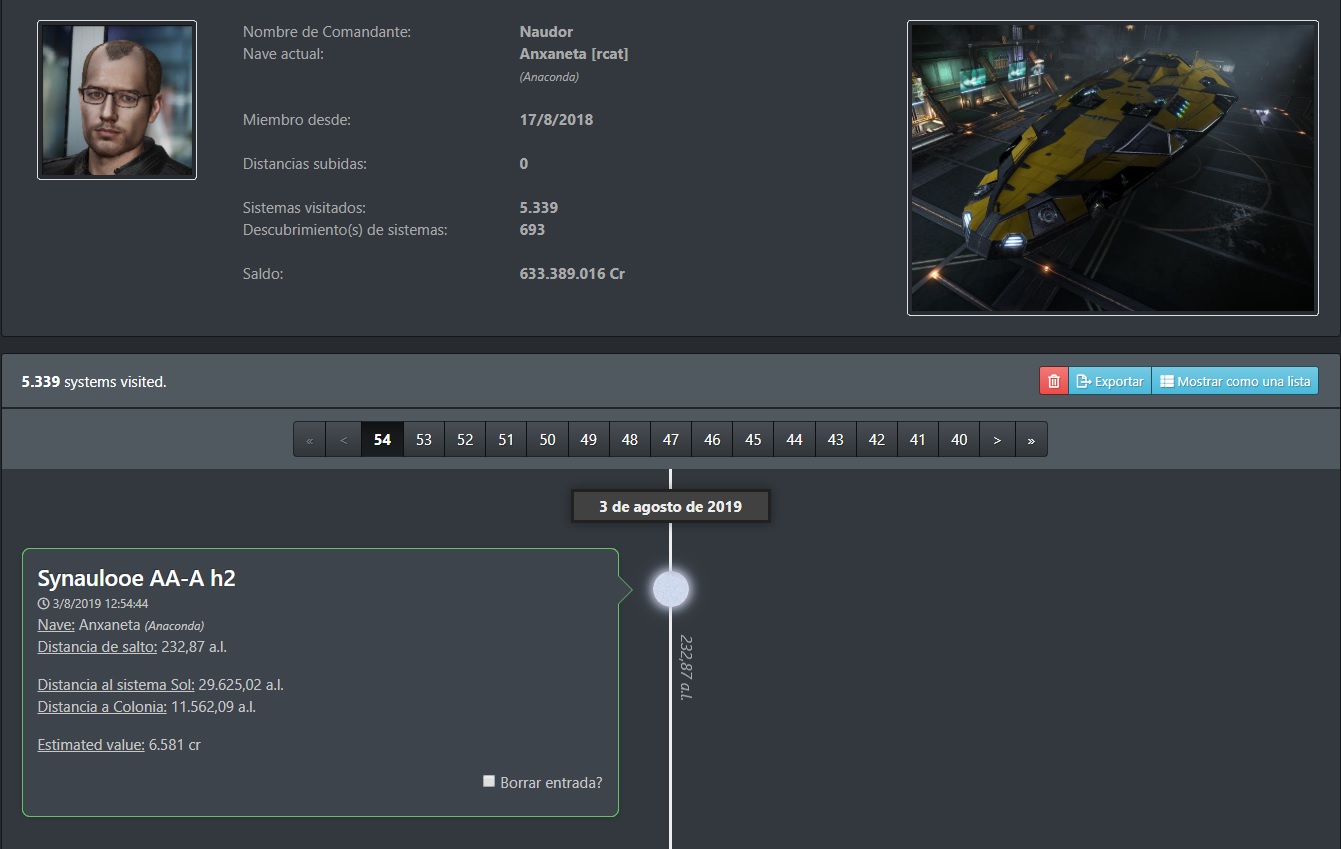Screen dimensions: 1341x849
Task: Open the Anaconda ship screenshot
Action: click(x=1113, y=168)
